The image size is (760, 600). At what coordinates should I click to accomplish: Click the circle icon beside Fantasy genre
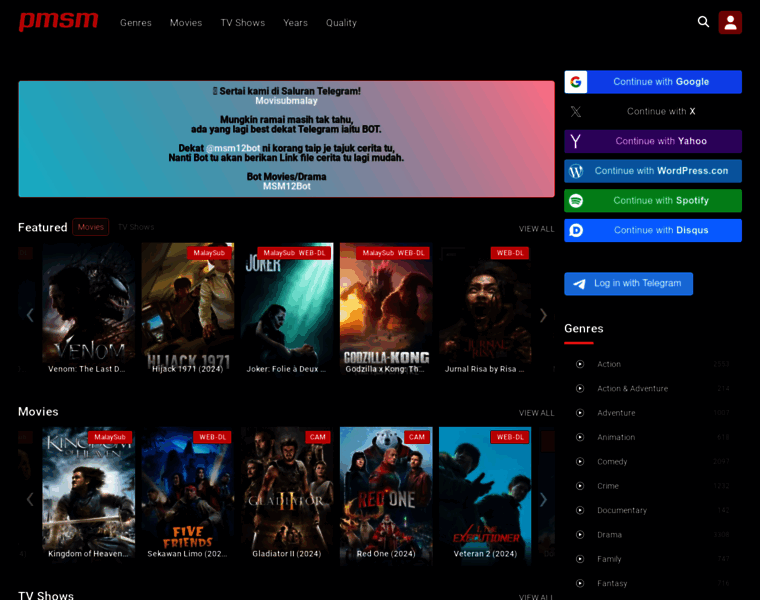click(x=580, y=583)
